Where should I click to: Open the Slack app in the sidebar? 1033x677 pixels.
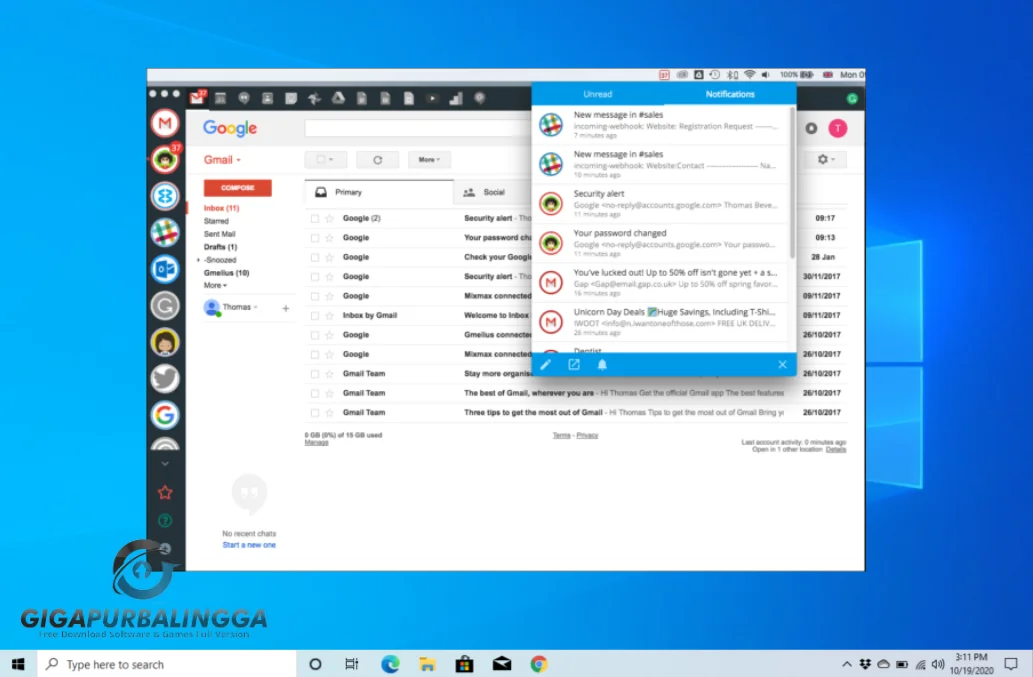pyautogui.click(x=165, y=233)
